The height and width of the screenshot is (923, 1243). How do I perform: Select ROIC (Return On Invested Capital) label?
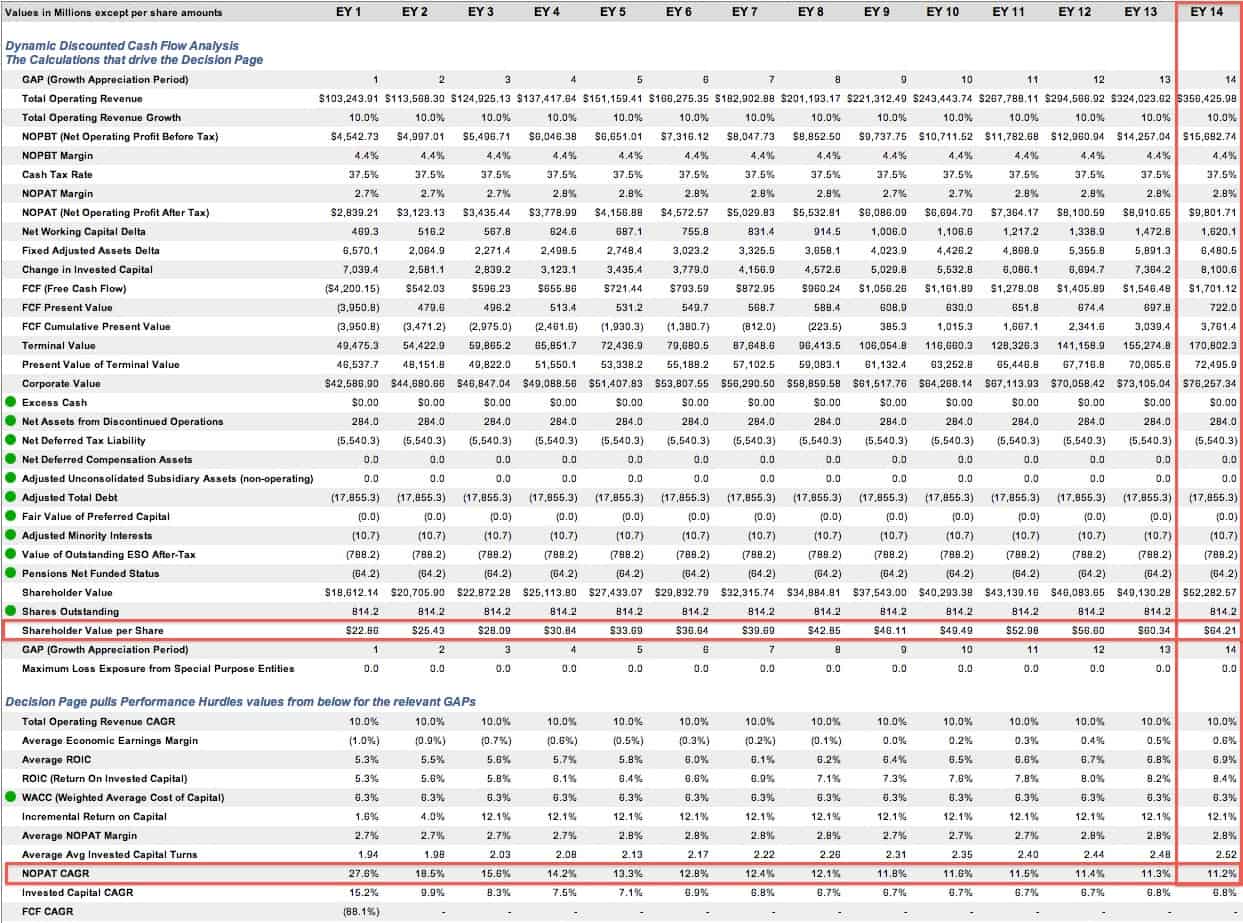coord(104,778)
